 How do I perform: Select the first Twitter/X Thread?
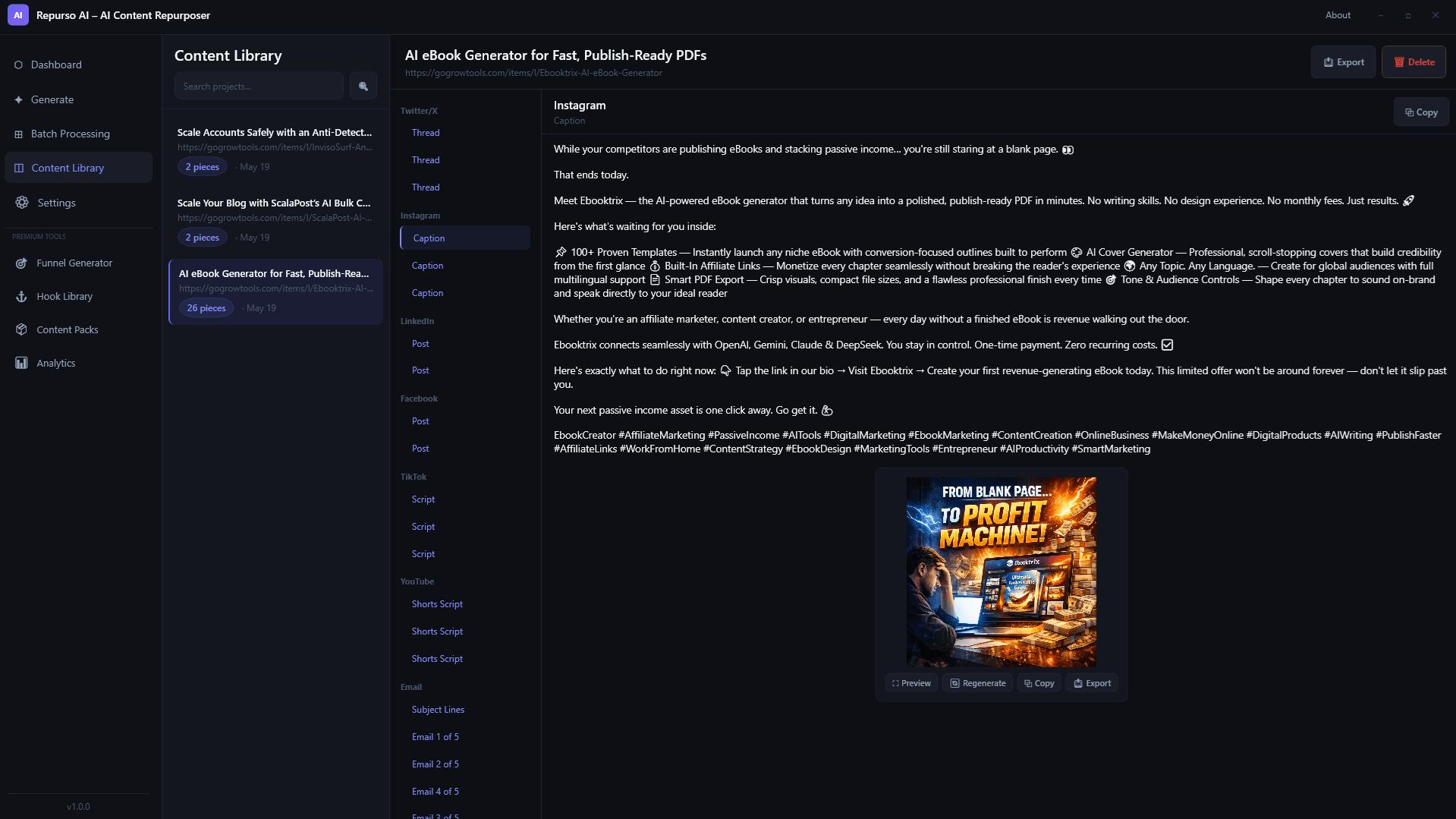[x=464, y=133]
